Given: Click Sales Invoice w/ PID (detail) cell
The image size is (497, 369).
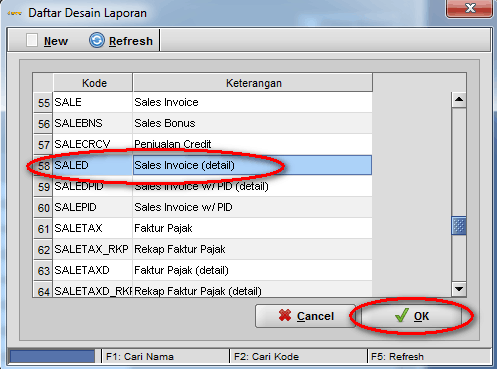Looking at the screenshot, I should 253,186.
